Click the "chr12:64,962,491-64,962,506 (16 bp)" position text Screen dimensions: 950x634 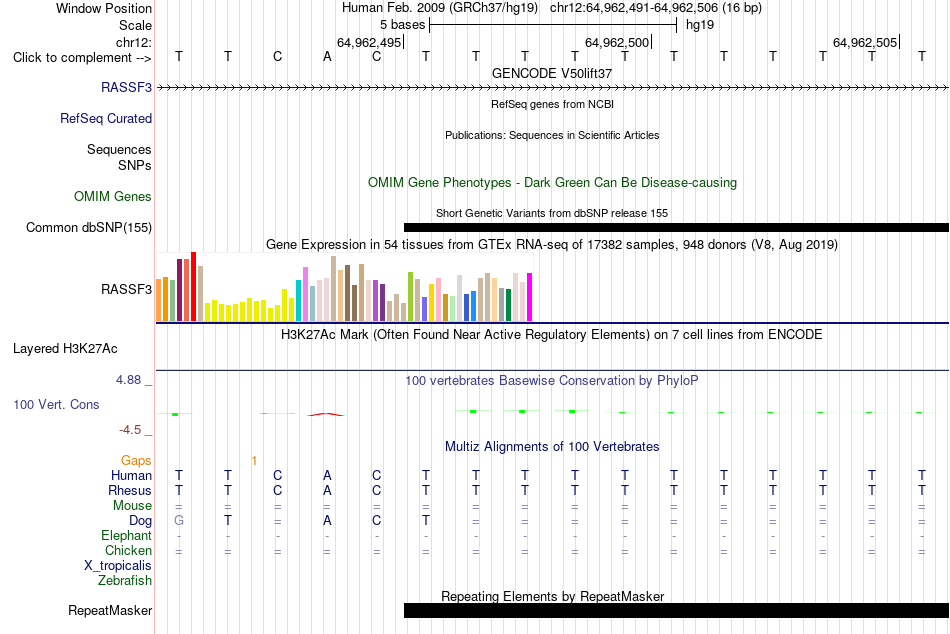tap(656, 8)
